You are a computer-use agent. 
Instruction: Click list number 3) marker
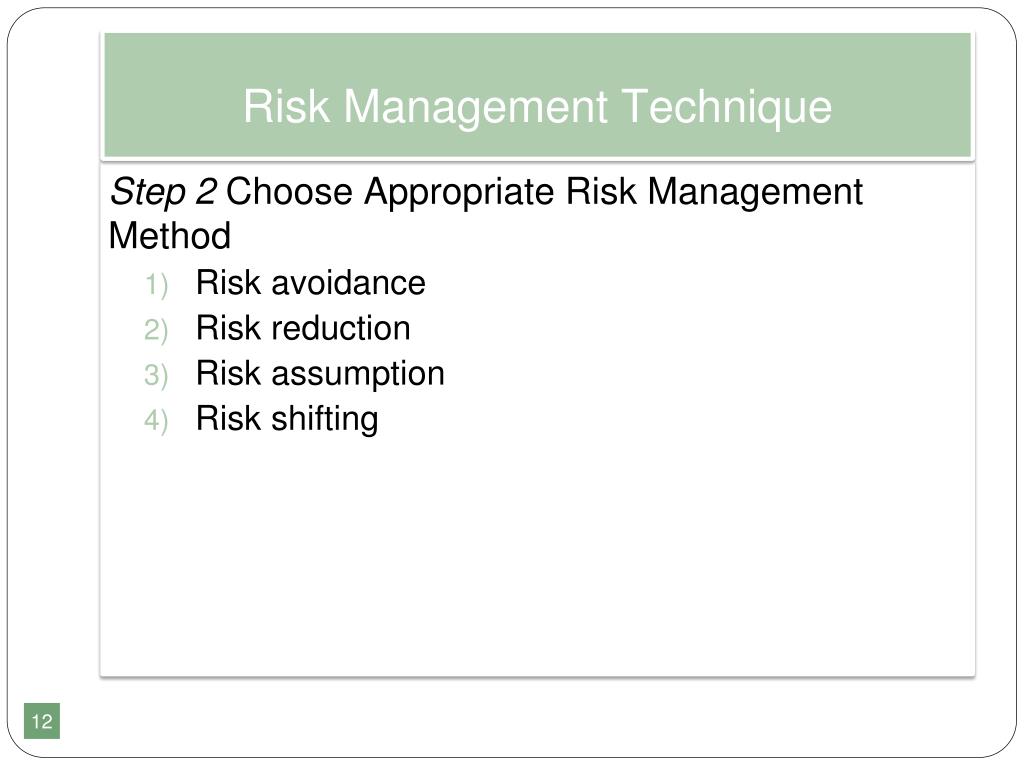(156, 376)
